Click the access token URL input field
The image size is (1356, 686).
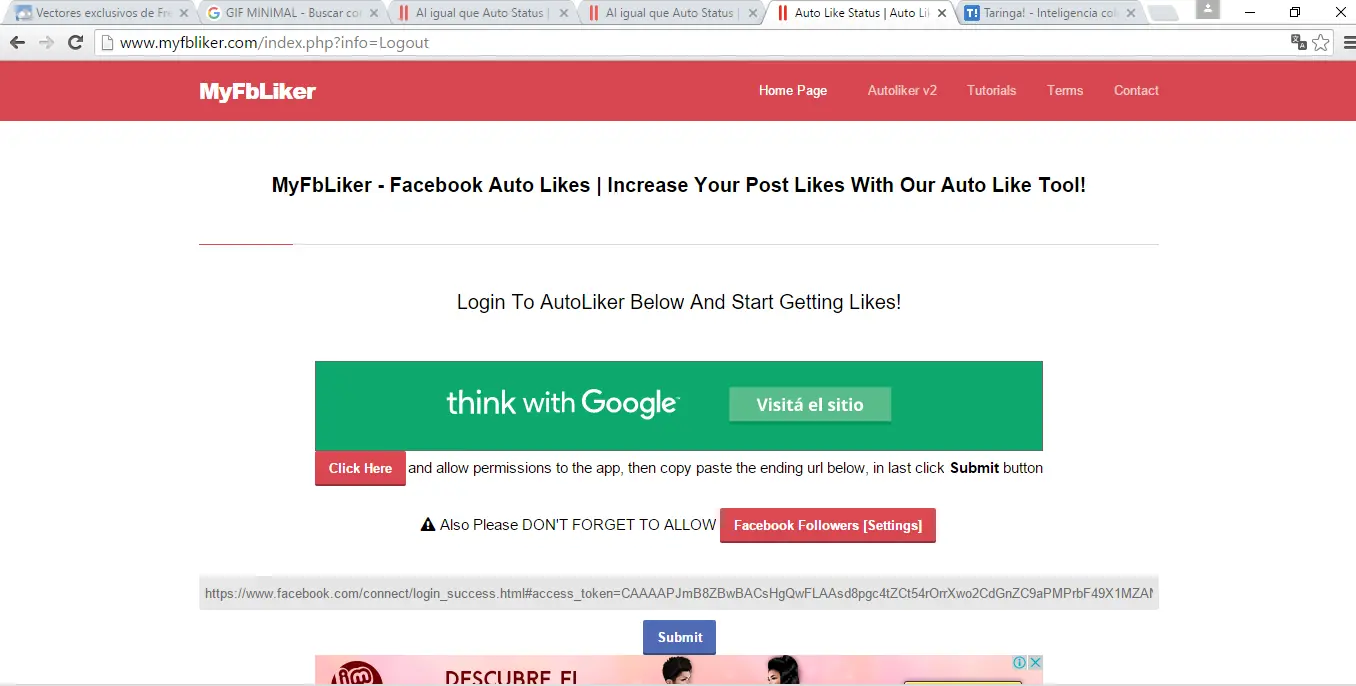point(679,593)
